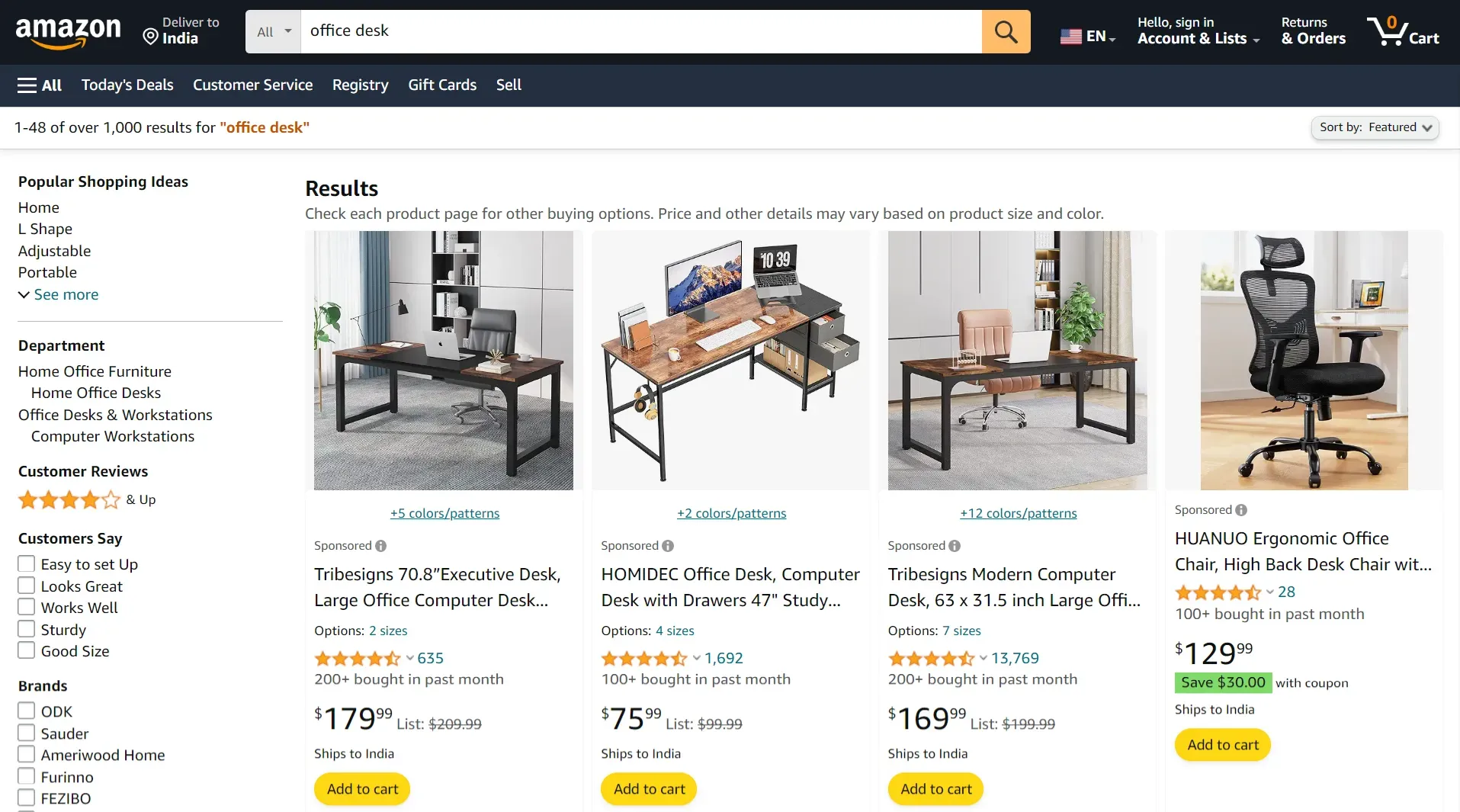Open Today's Deals in navigation bar
The image size is (1460, 812).
127,85
